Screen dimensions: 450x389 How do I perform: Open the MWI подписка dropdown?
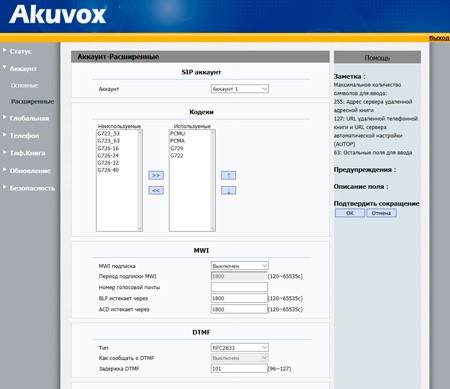click(240, 266)
